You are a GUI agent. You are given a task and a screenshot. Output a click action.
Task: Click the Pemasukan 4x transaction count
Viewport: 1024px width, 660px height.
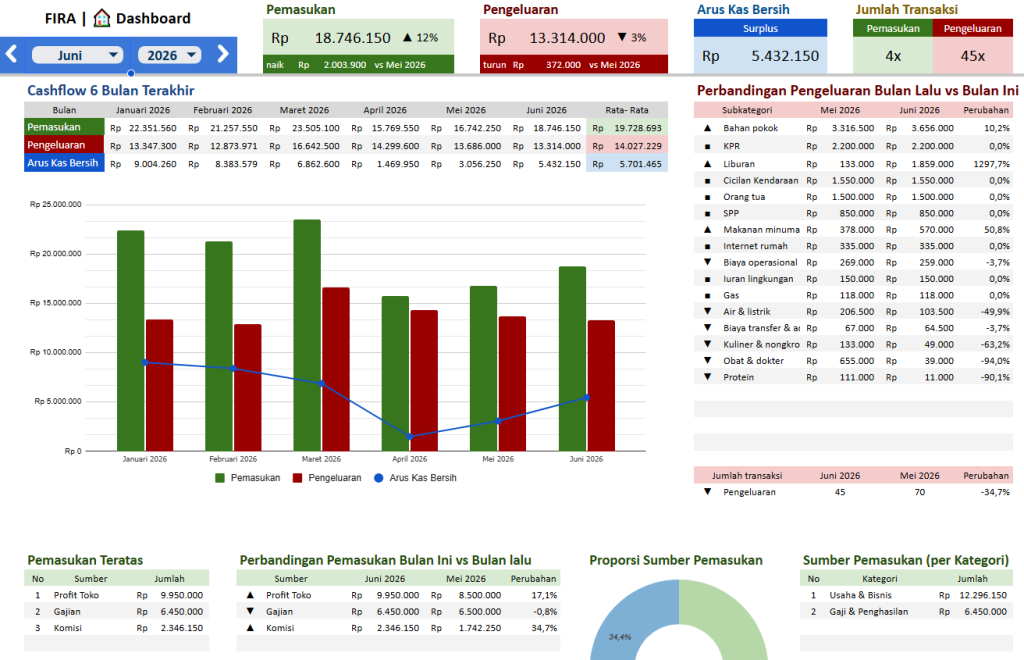coord(893,56)
